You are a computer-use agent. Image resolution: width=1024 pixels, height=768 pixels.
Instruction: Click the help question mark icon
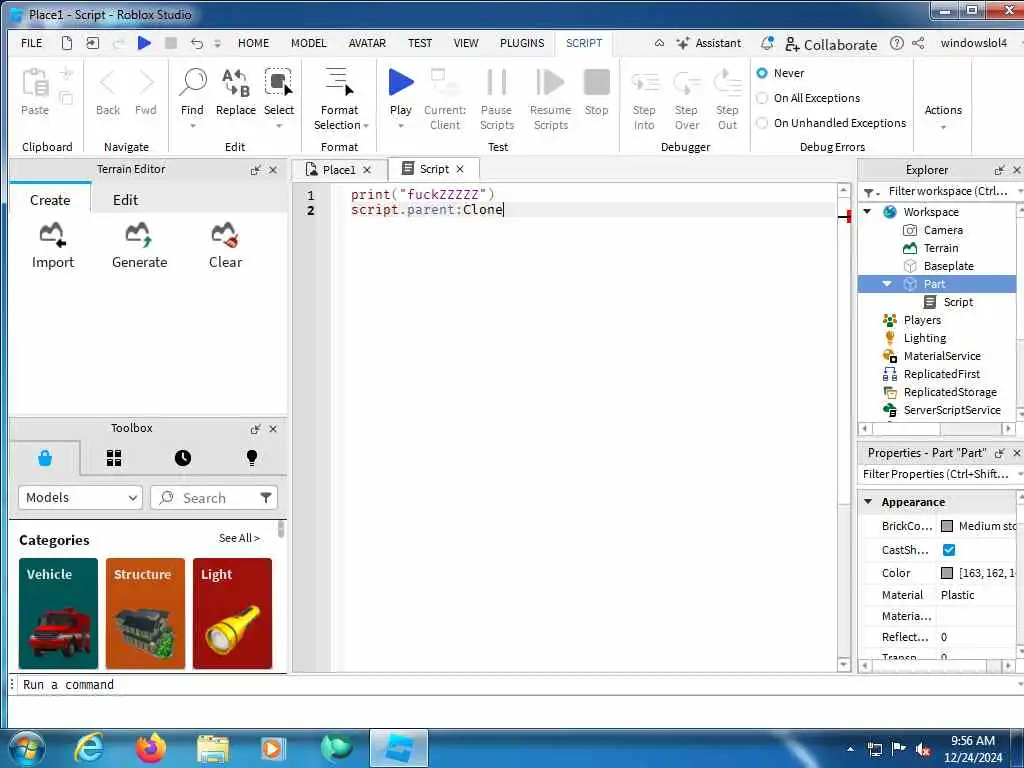[x=897, y=43]
